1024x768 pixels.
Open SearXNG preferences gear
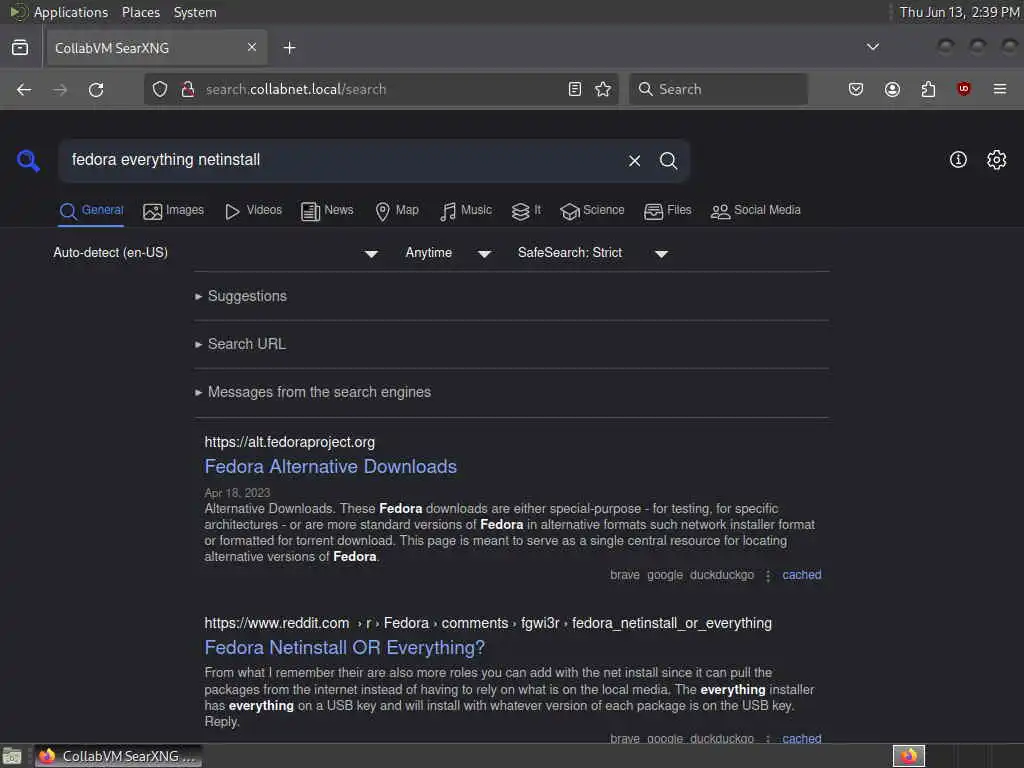tap(997, 160)
